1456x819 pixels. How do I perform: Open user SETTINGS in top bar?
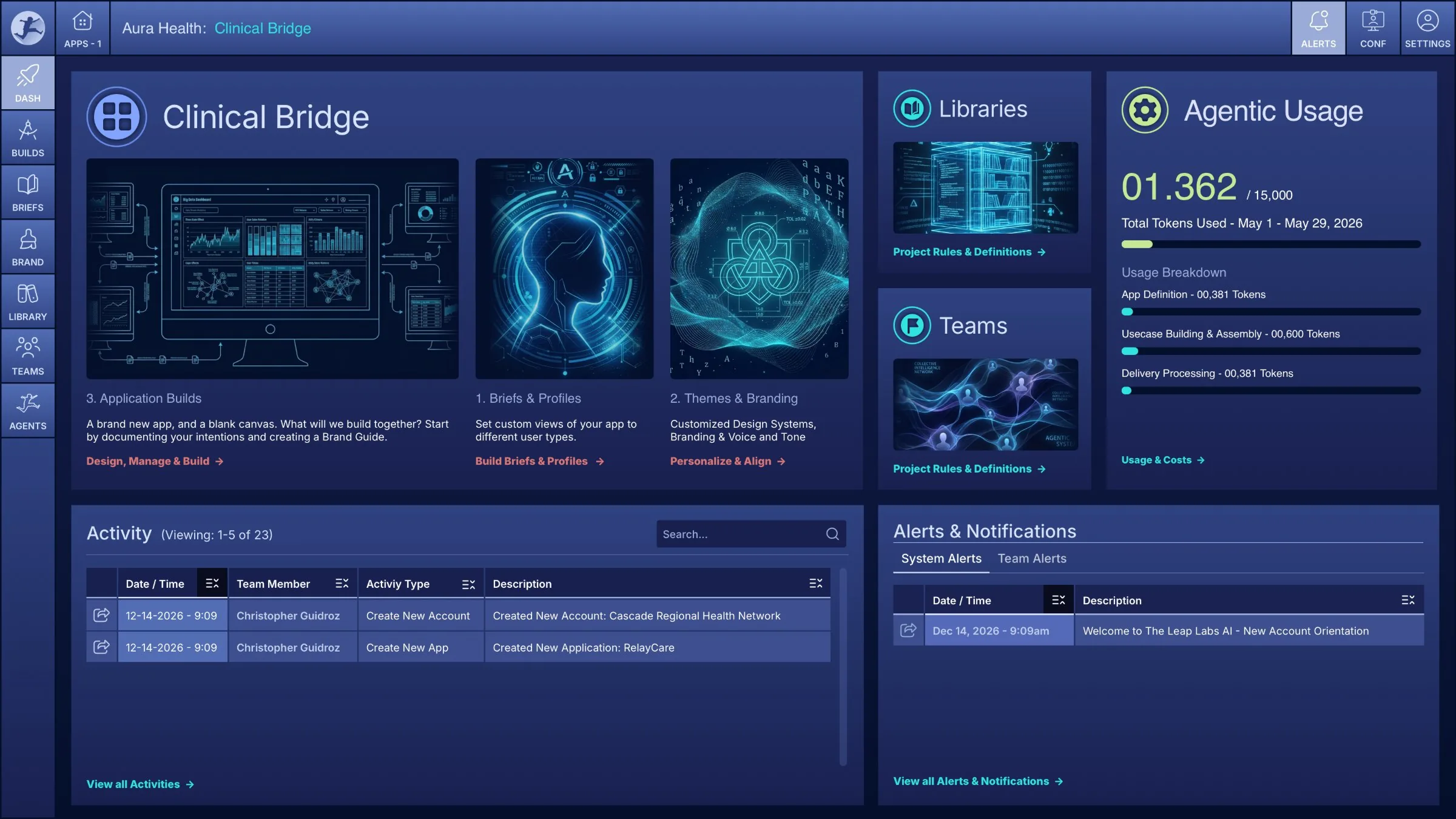coord(1427,28)
